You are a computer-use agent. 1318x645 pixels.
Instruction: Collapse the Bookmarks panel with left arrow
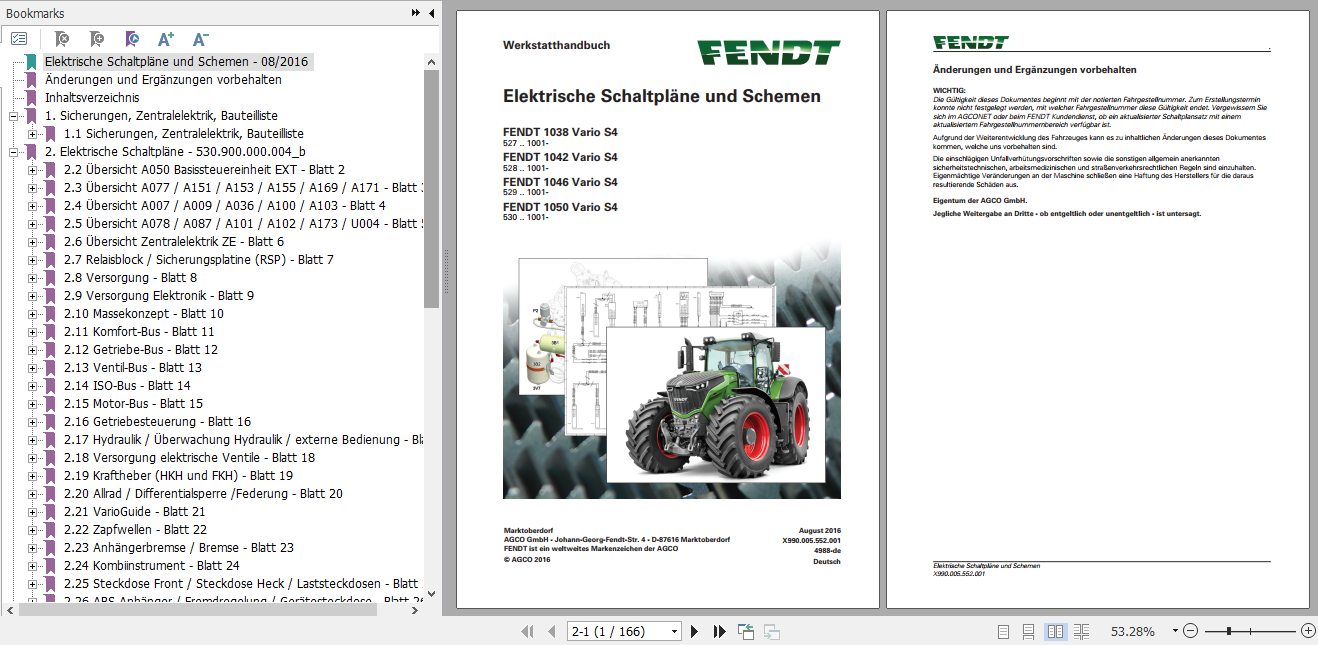[x=431, y=13]
